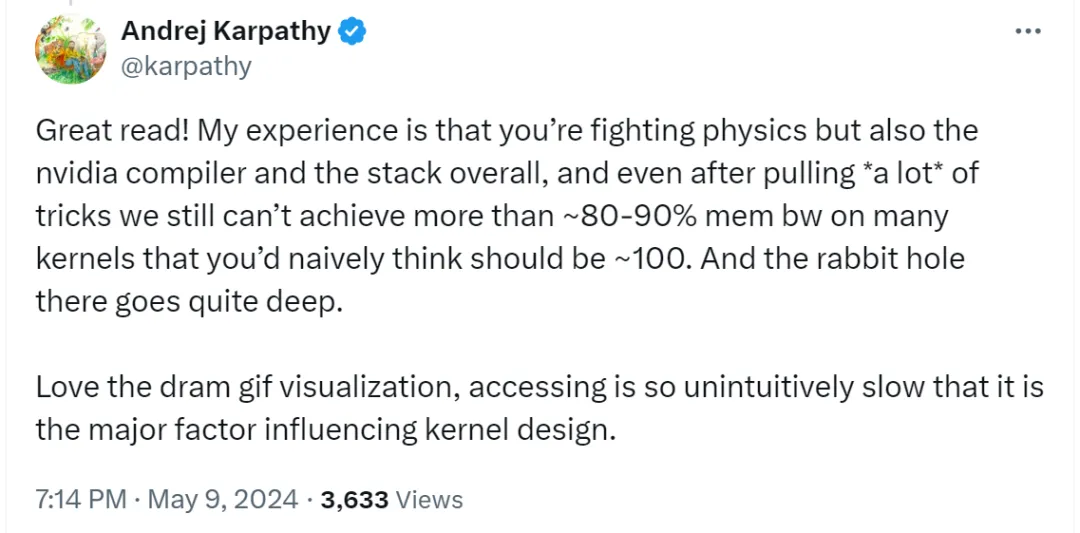Click the May 9, 2024 date

tap(223, 499)
